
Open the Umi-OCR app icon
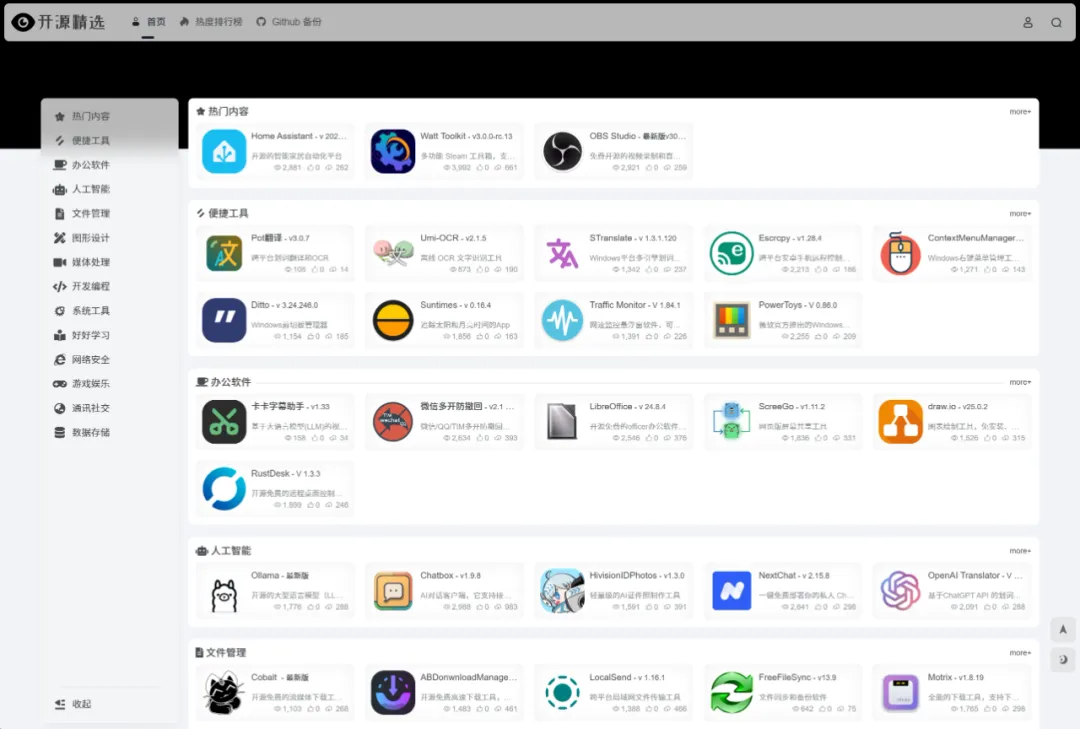click(x=393, y=254)
